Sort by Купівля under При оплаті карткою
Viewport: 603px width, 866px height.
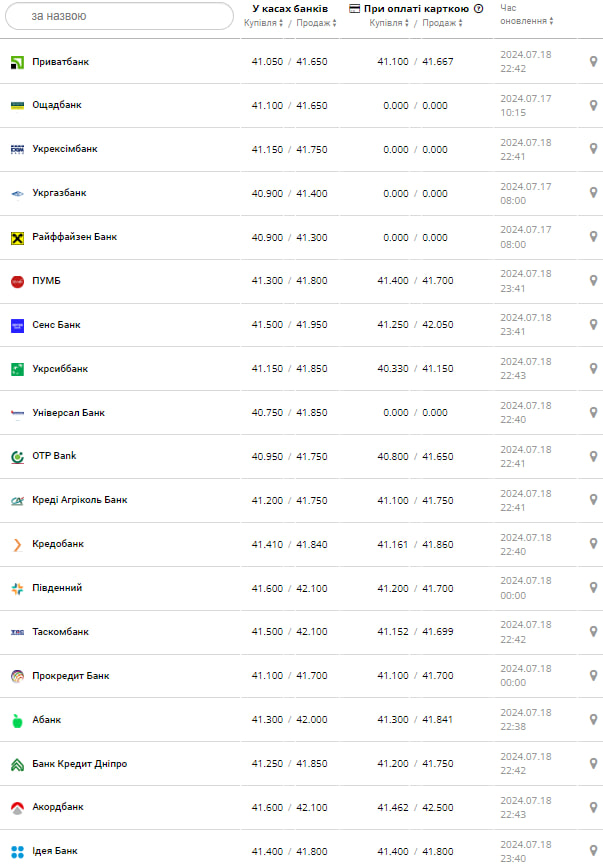(x=390, y=23)
